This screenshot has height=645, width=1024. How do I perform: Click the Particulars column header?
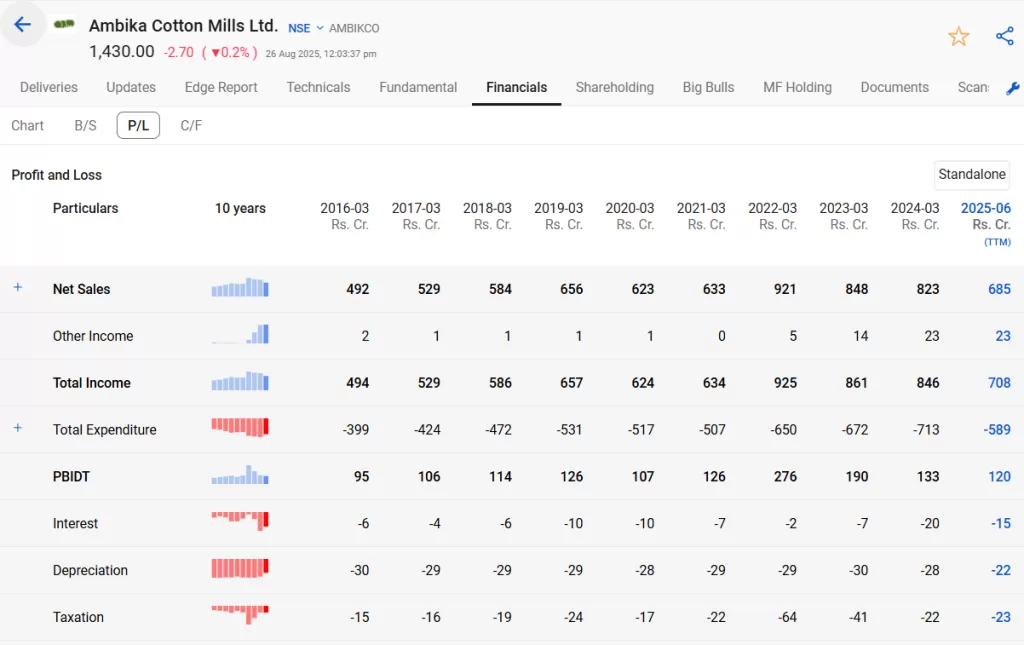[x=86, y=208]
